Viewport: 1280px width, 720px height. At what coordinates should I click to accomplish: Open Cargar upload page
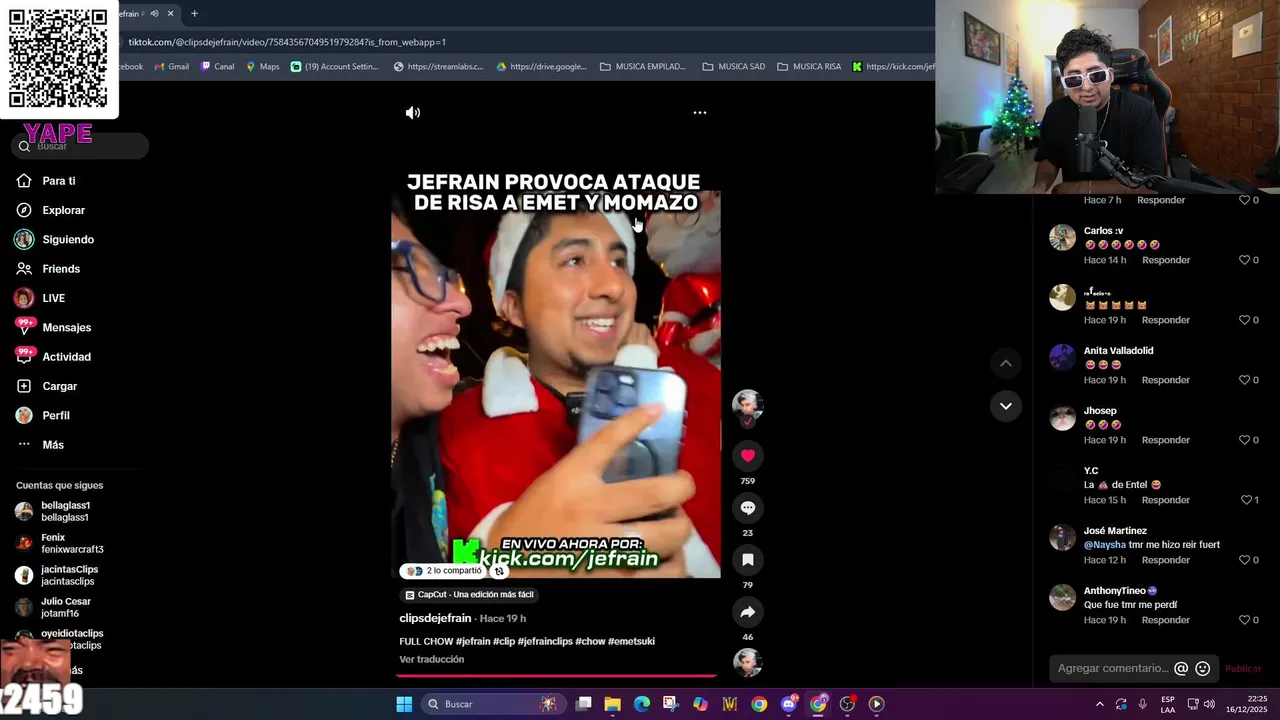click(x=59, y=386)
